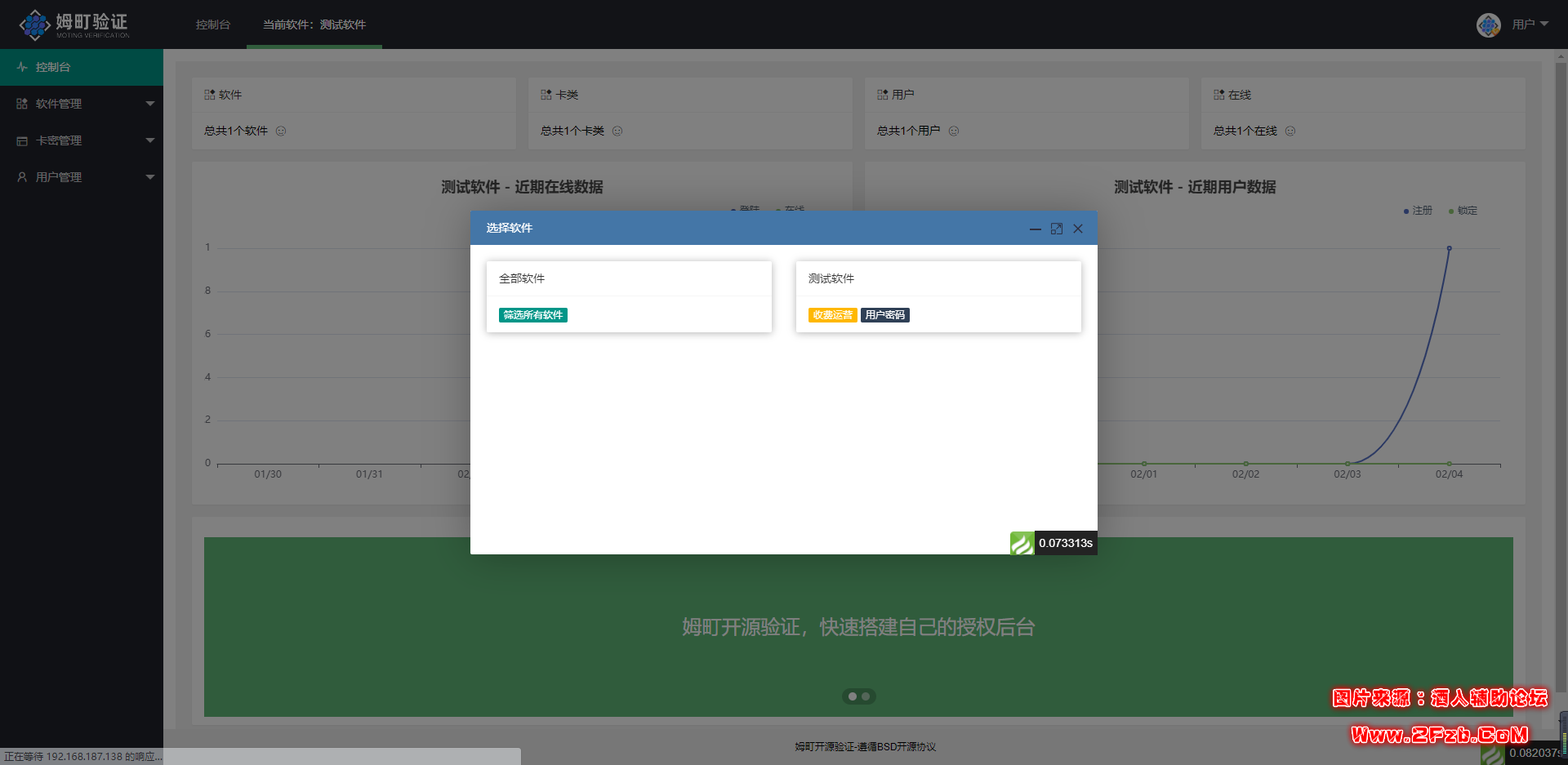
Task: Click the 卡密管理 sidebar icon
Action: (20, 140)
